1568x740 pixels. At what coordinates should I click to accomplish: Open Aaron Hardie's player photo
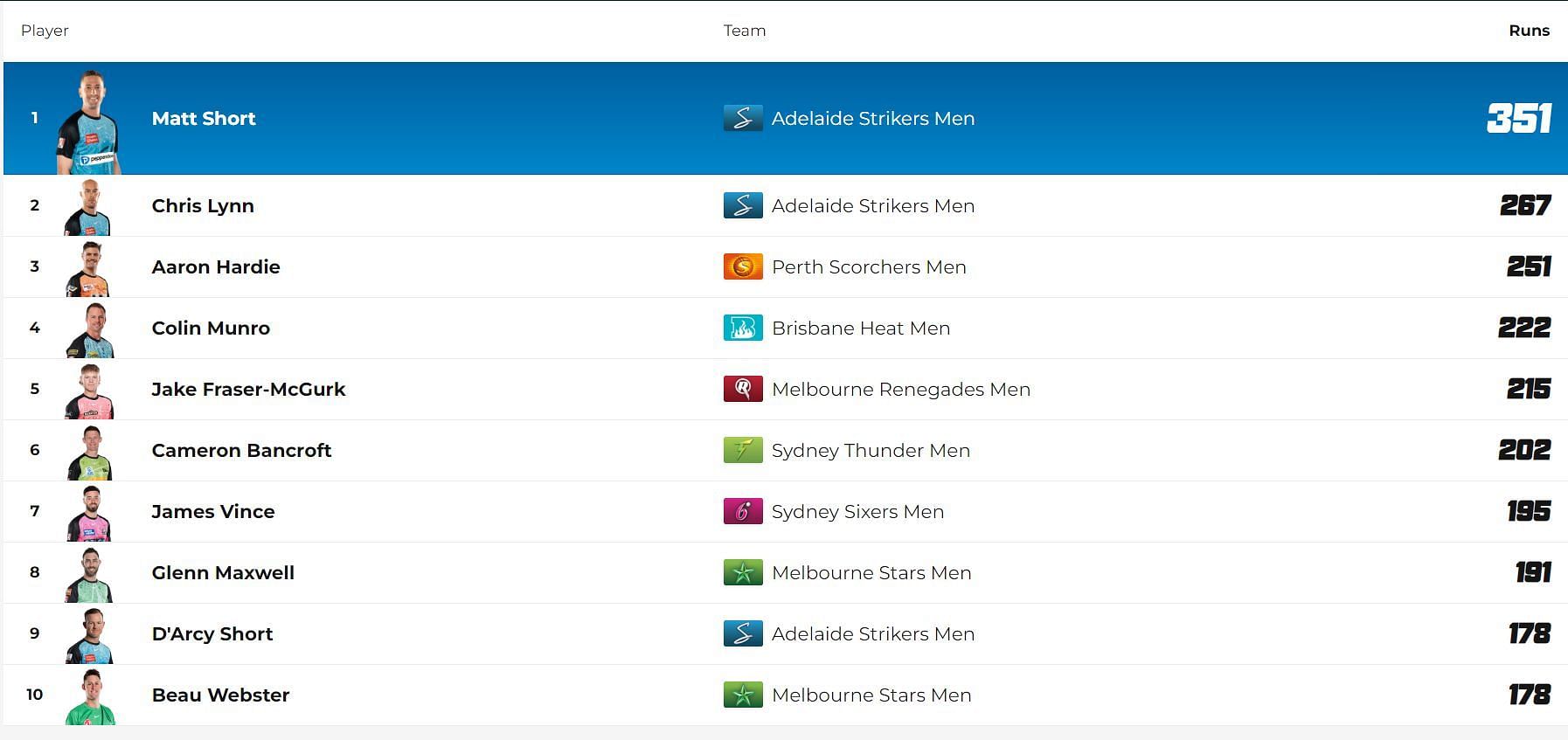tap(88, 269)
